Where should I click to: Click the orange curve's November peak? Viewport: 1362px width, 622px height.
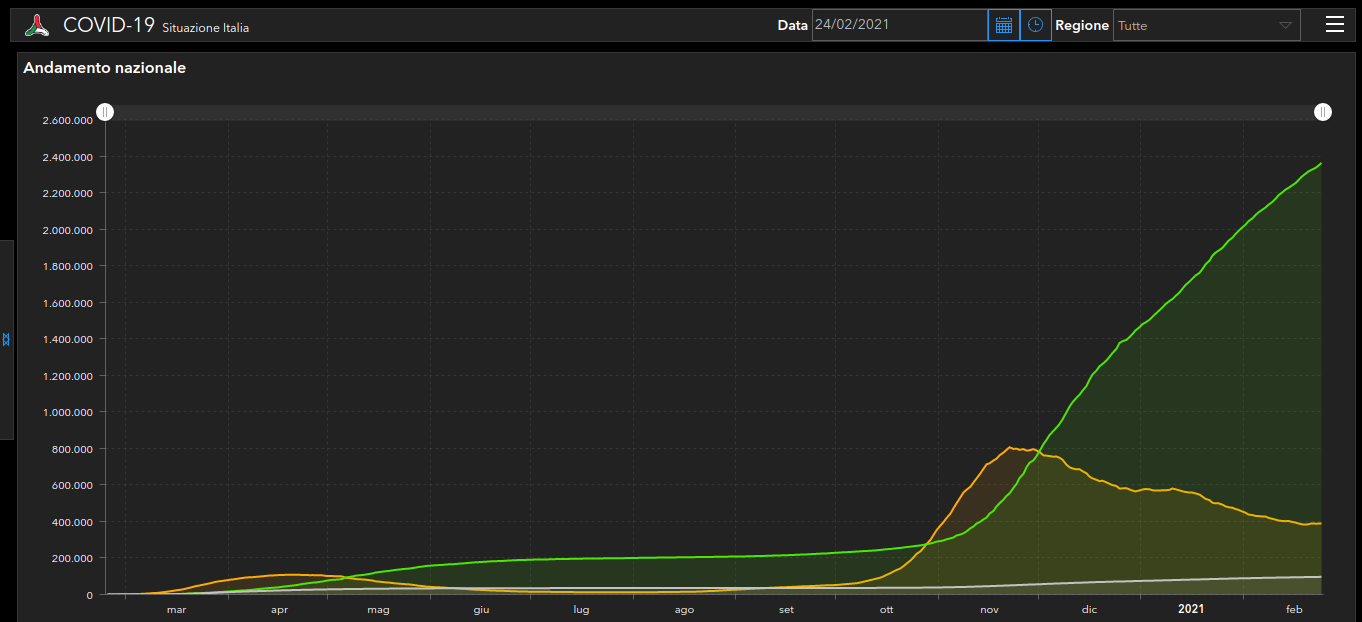1009,447
